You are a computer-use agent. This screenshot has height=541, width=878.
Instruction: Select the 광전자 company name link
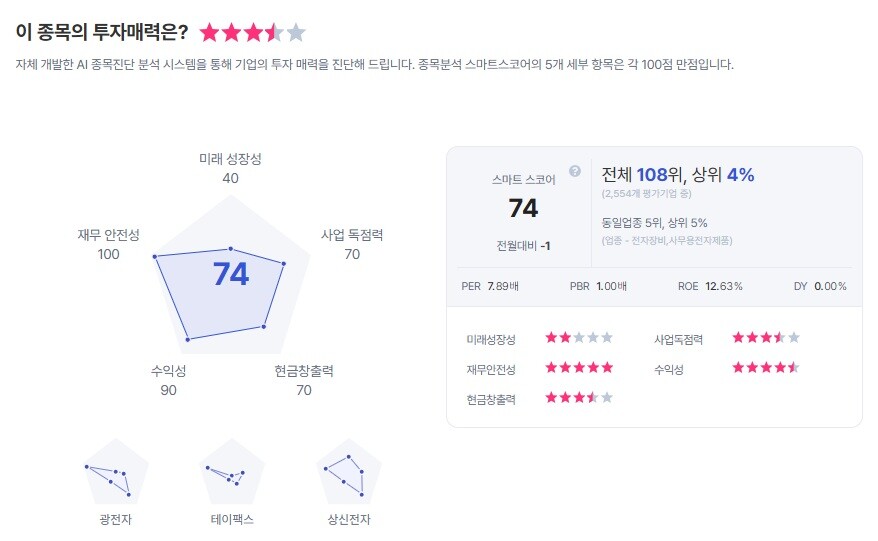click(x=116, y=520)
